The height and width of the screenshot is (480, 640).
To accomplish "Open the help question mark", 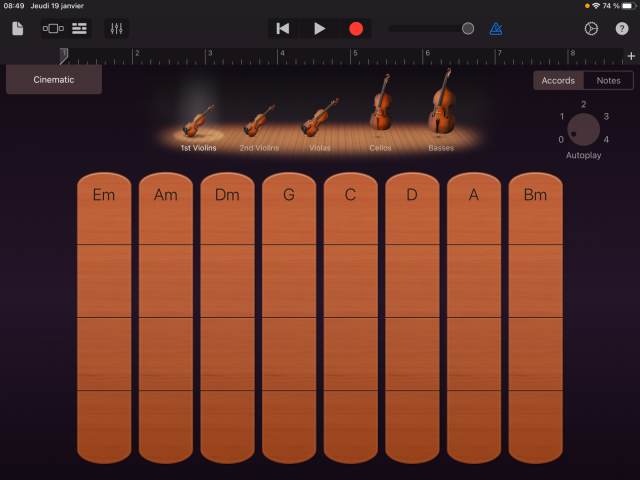I will 621,28.
